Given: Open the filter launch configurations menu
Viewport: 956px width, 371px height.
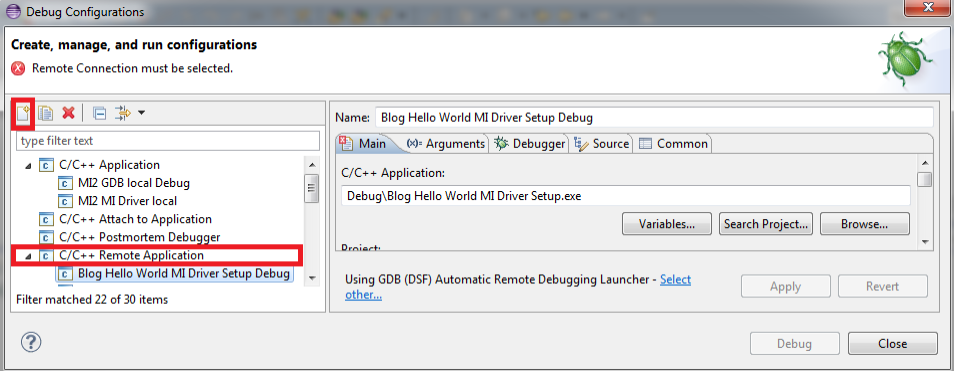Looking at the screenshot, I should (x=141, y=113).
